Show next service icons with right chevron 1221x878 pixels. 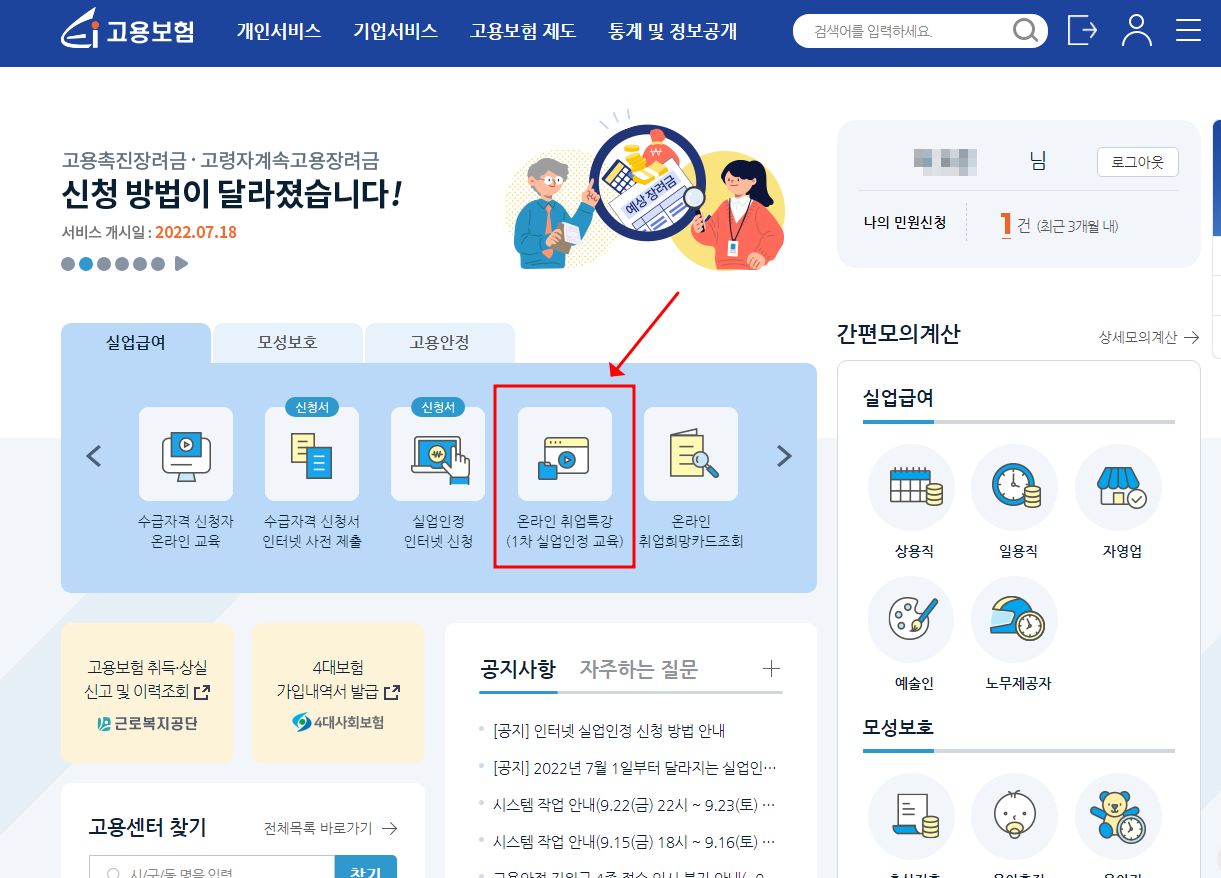(784, 457)
